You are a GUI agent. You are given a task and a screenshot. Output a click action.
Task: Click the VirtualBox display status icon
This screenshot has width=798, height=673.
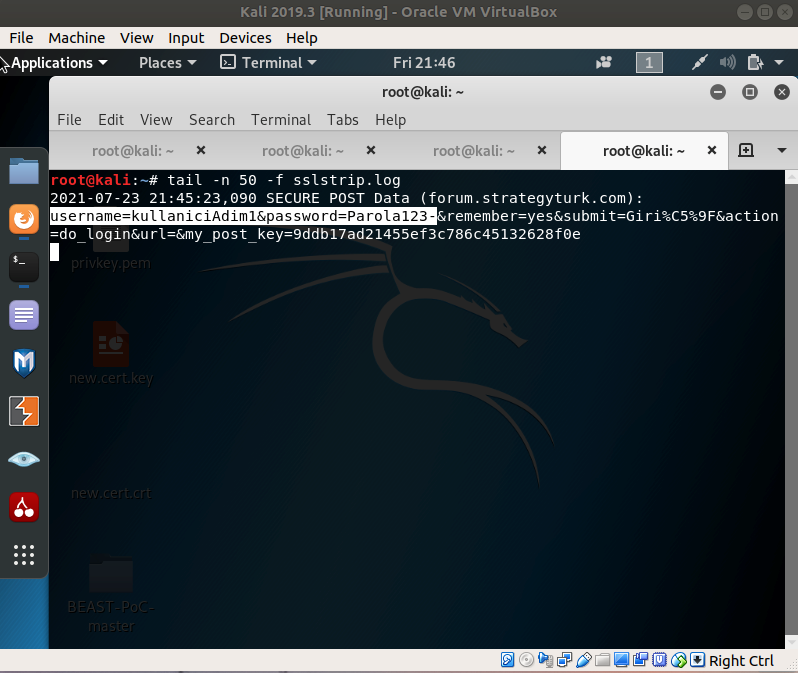tap(621, 660)
